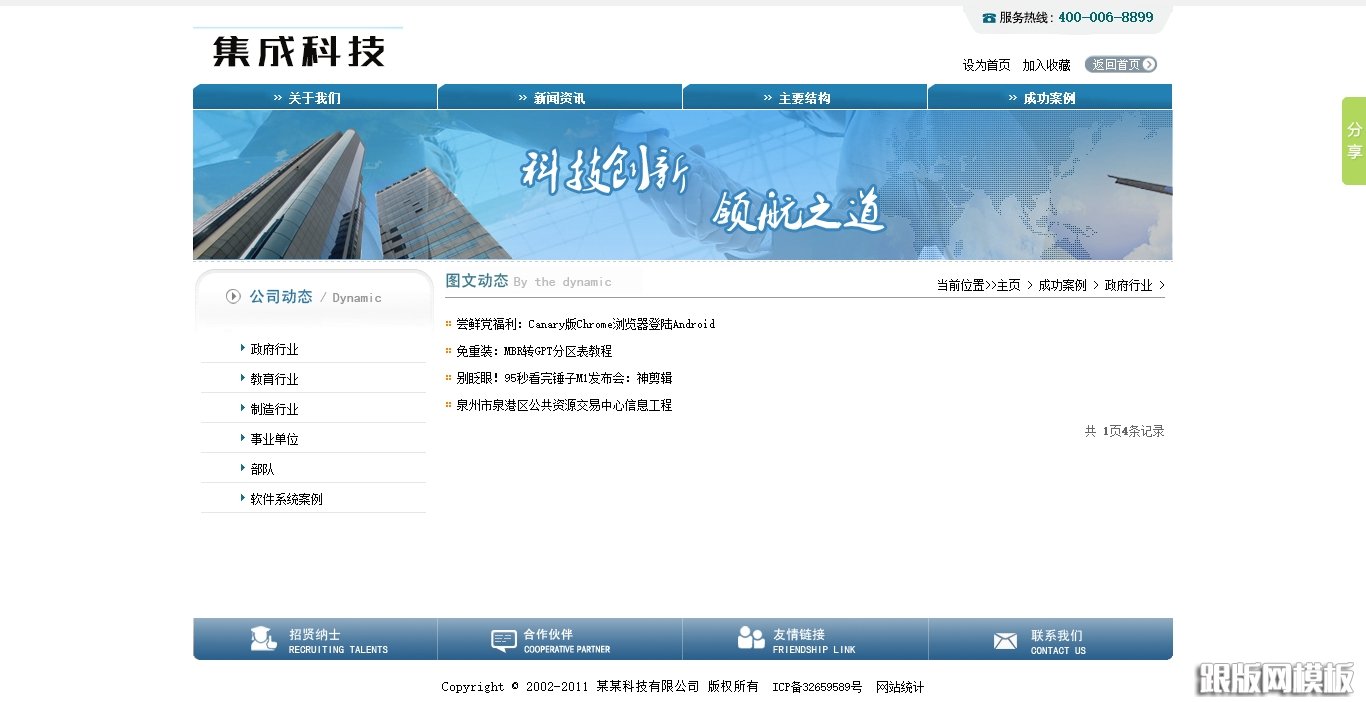Click the 友情链接 people icon
Image resolution: width=1366 pixels, height=702 pixels.
[x=750, y=638]
